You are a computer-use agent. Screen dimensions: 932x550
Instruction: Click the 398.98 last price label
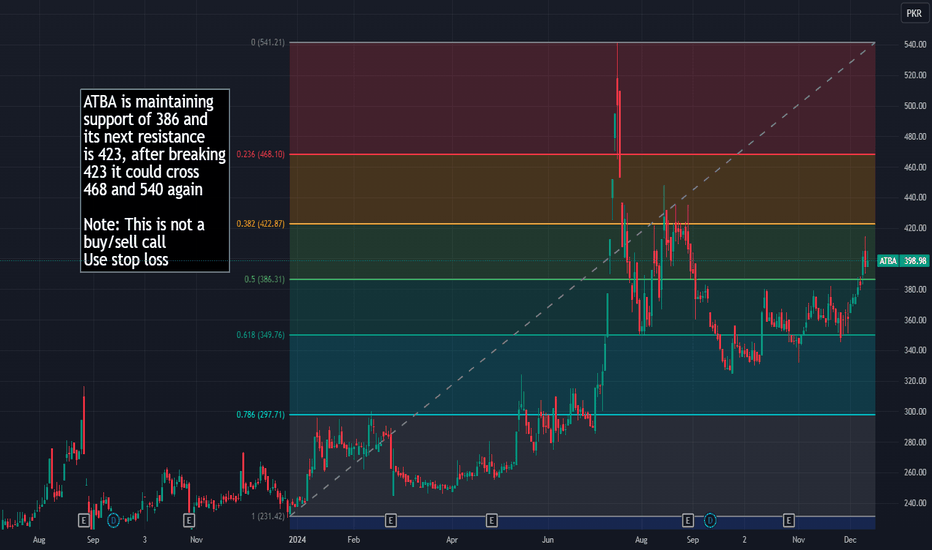(915, 261)
